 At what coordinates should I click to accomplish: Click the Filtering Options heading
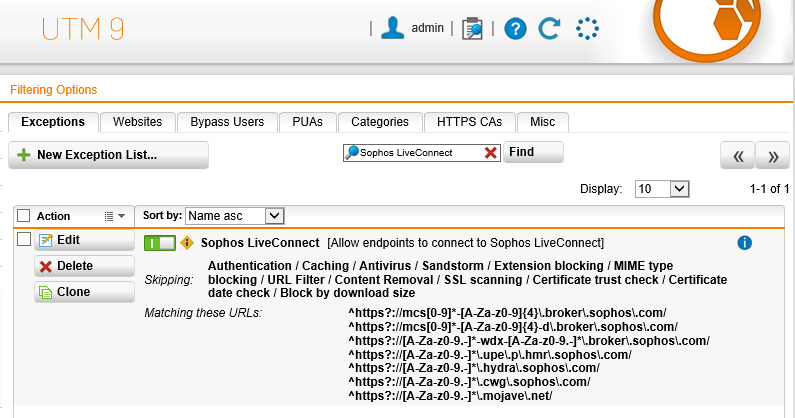tap(54, 90)
